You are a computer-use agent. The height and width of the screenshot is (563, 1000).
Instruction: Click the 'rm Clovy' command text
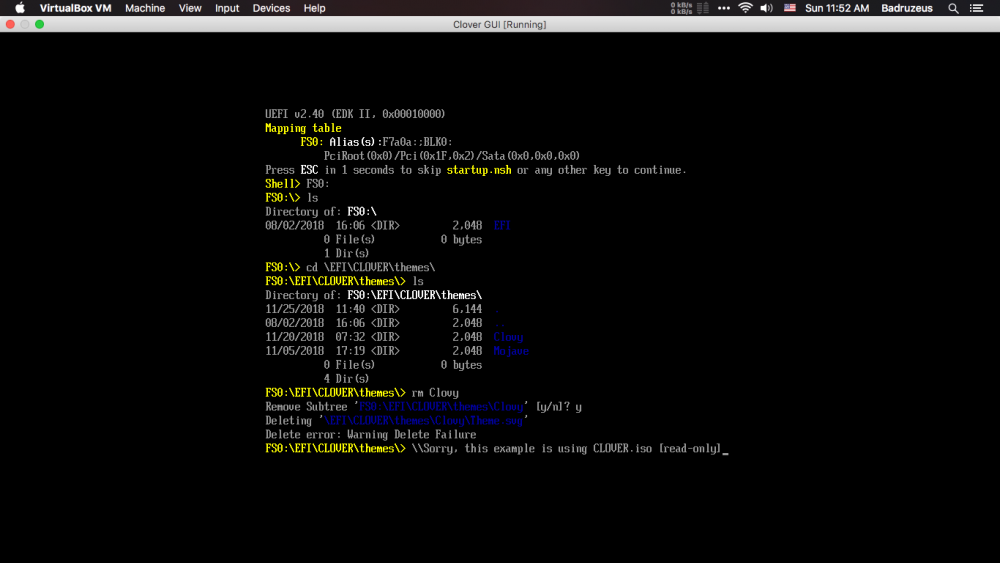click(x=435, y=393)
